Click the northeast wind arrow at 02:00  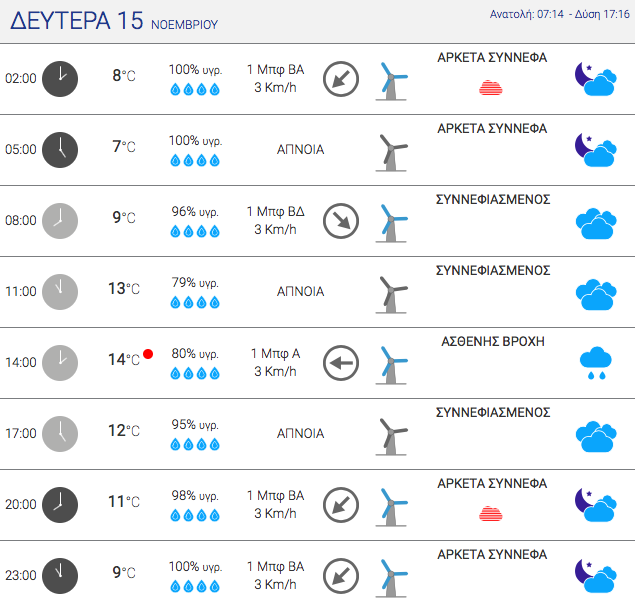[x=341, y=79]
